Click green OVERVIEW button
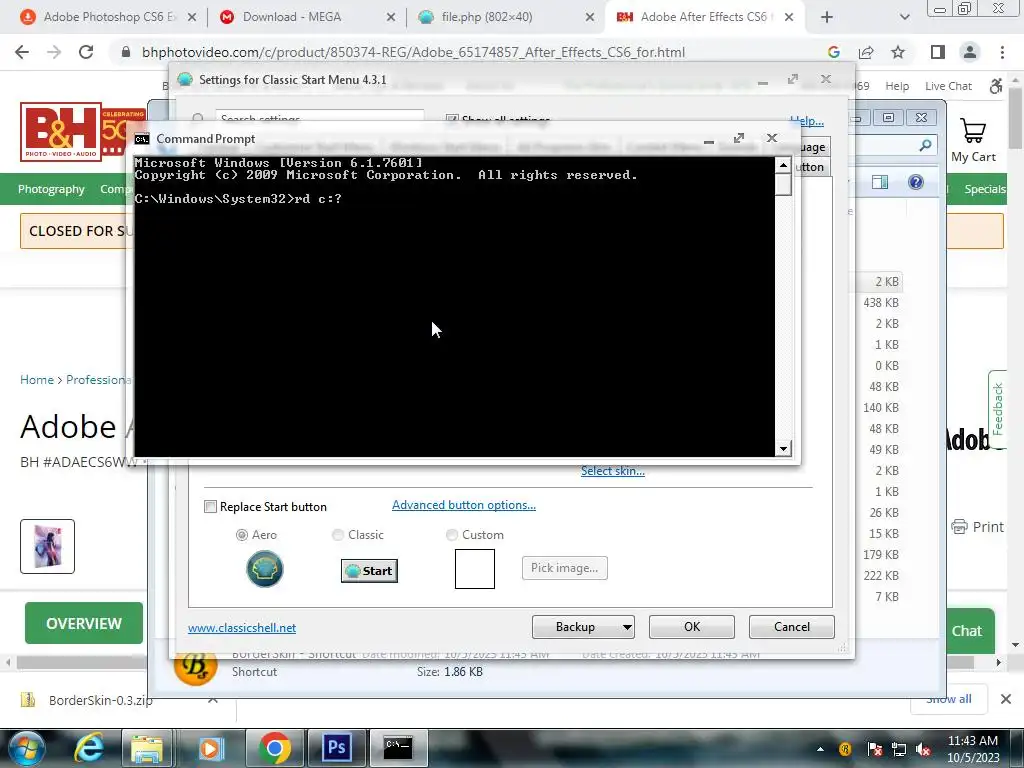This screenshot has height=768, width=1024. coord(84,623)
